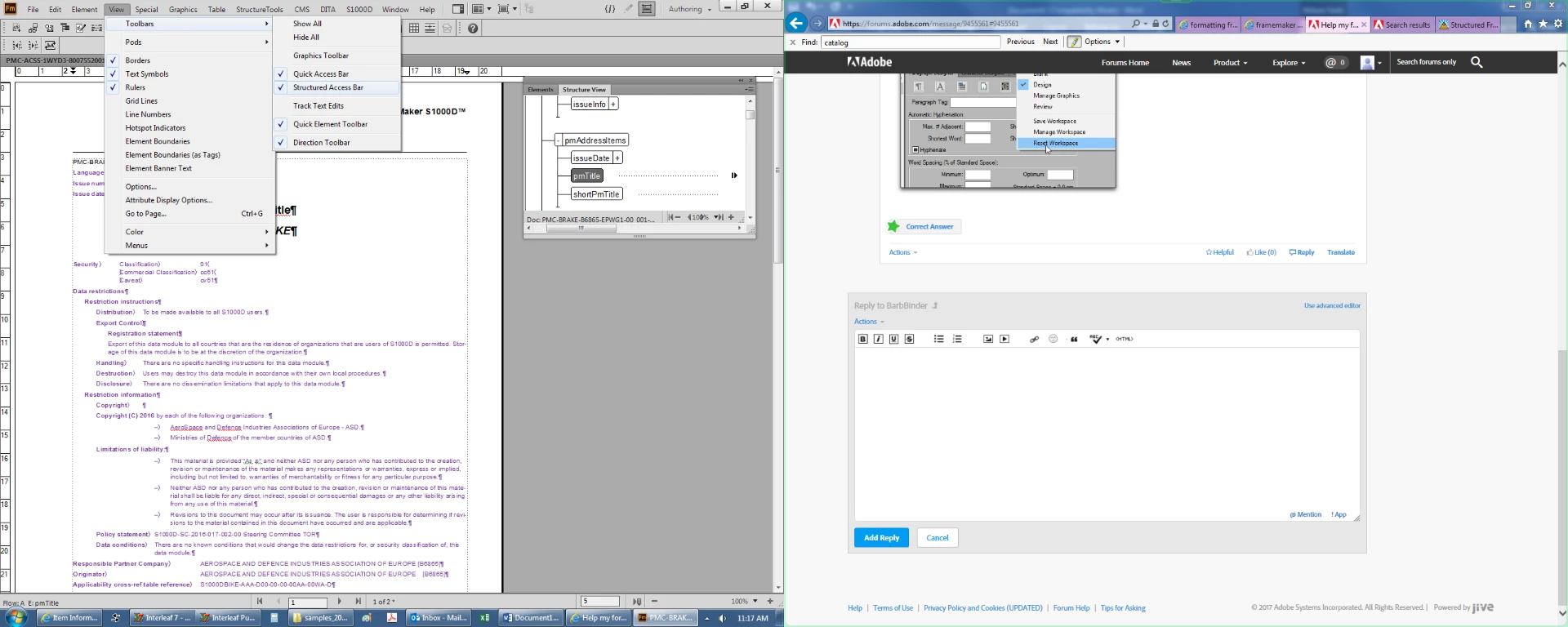The image size is (1568, 627).
Task: Click the browser Favorites star icon
Action: (1543, 24)
